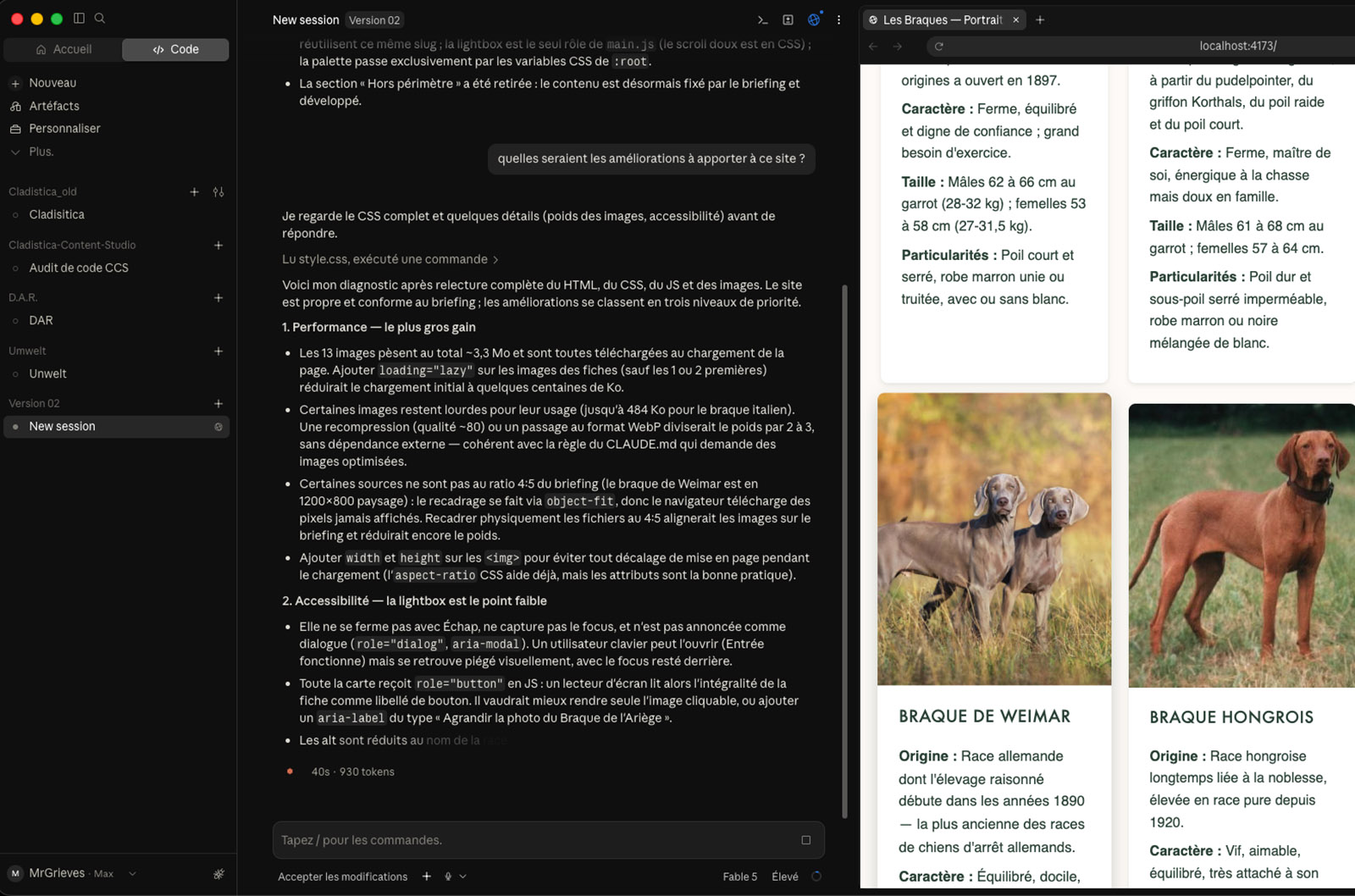Open Personnaliser in the sidebar
The height and width of the screenshot is (896, 1355).
(x=64, y=129)
